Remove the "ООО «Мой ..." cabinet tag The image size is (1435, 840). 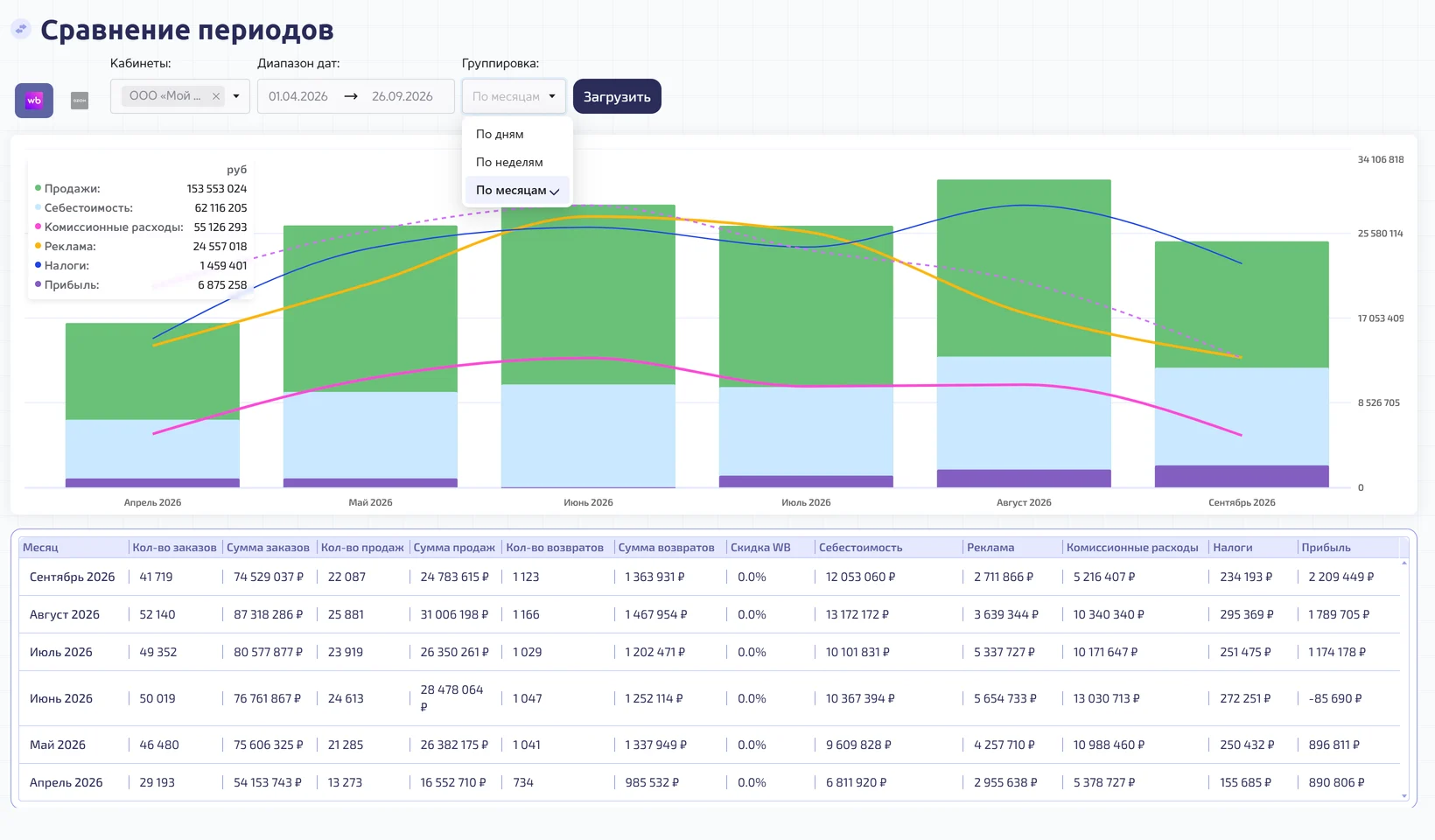pos(216,96)
